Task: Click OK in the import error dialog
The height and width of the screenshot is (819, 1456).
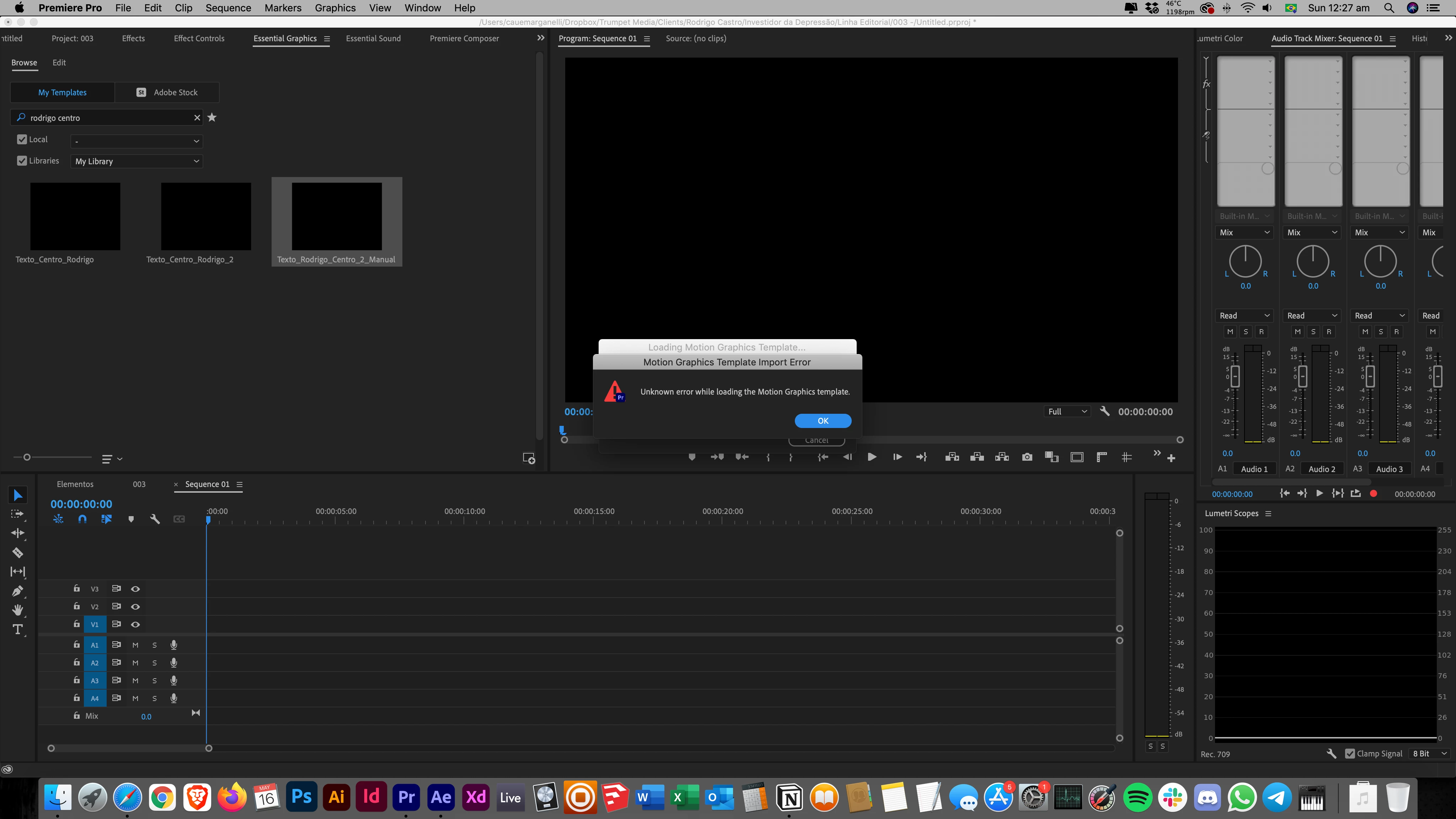Action: (x=823, y=421)
